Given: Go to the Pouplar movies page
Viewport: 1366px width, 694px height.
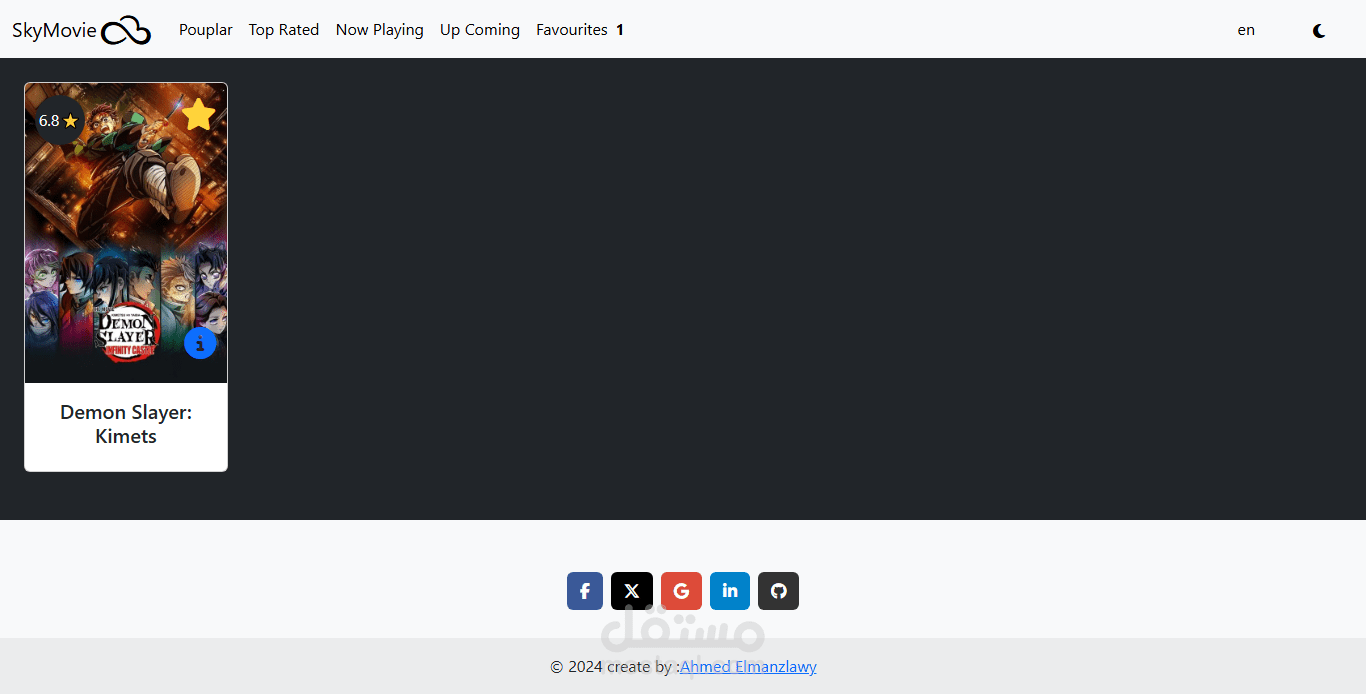Looking at the screenshot, I should (x=206, y=30).
